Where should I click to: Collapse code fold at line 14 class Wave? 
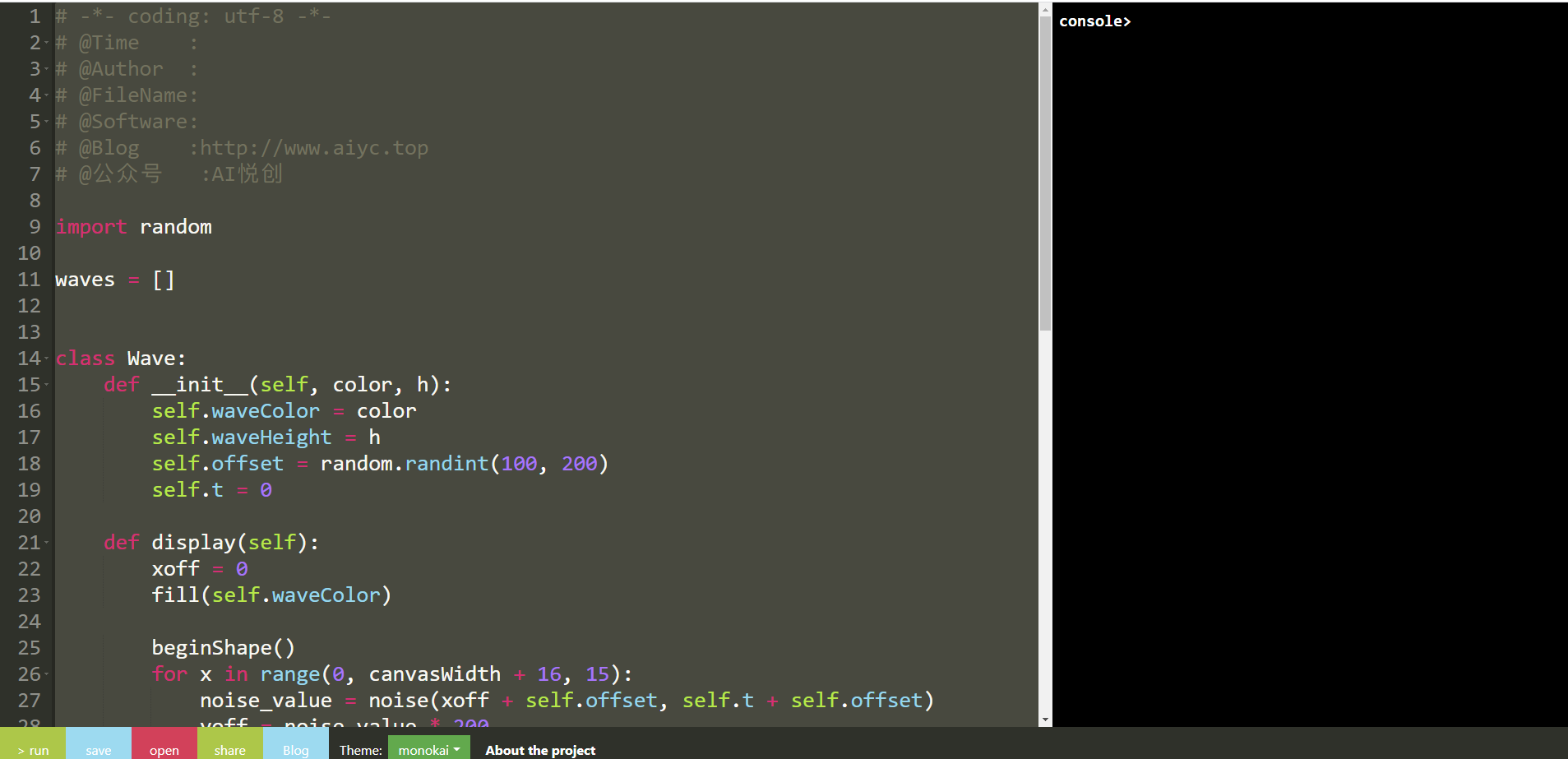click(x=47, y=359)
